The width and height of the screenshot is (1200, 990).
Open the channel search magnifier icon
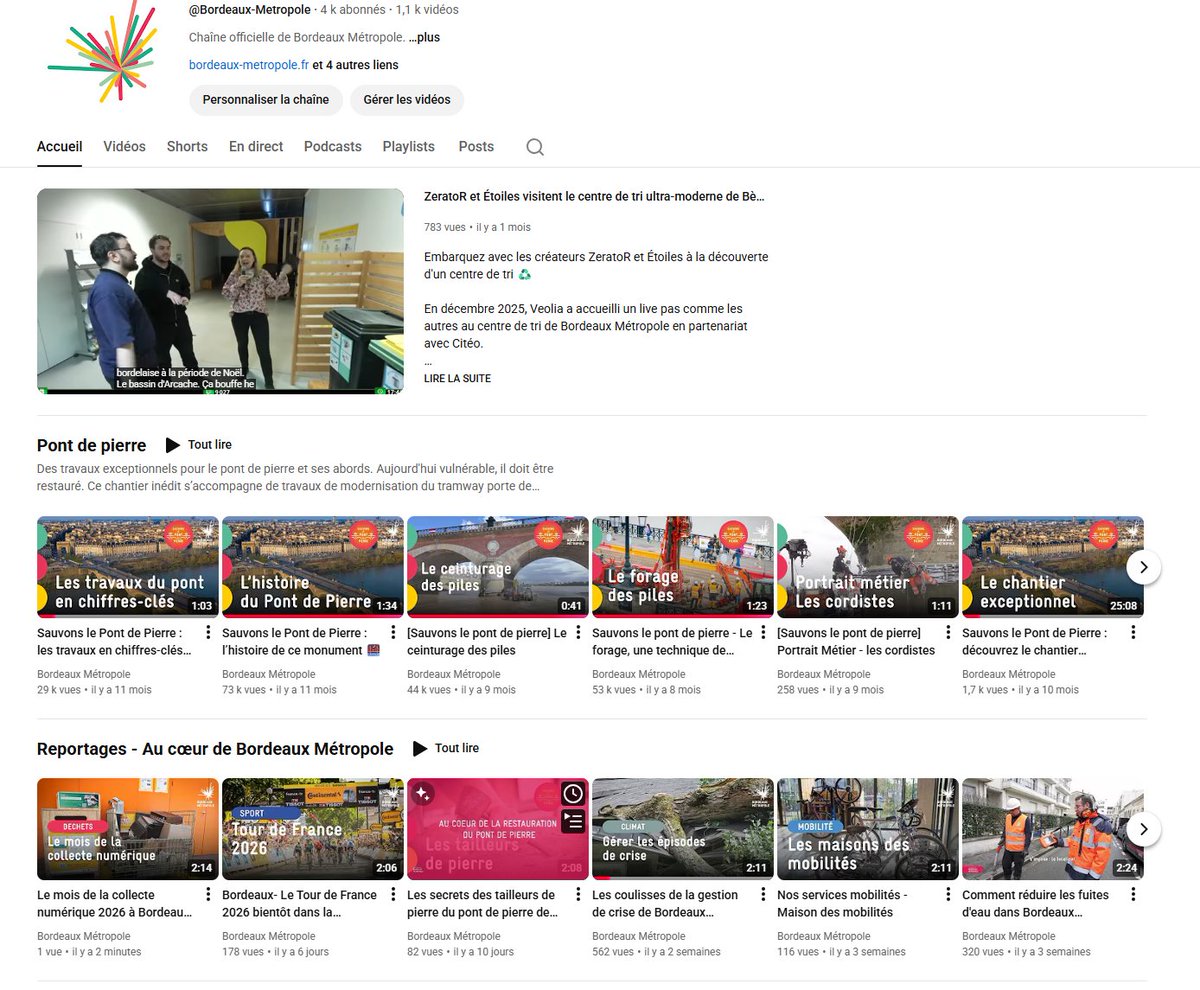click(x=535, y=147)
